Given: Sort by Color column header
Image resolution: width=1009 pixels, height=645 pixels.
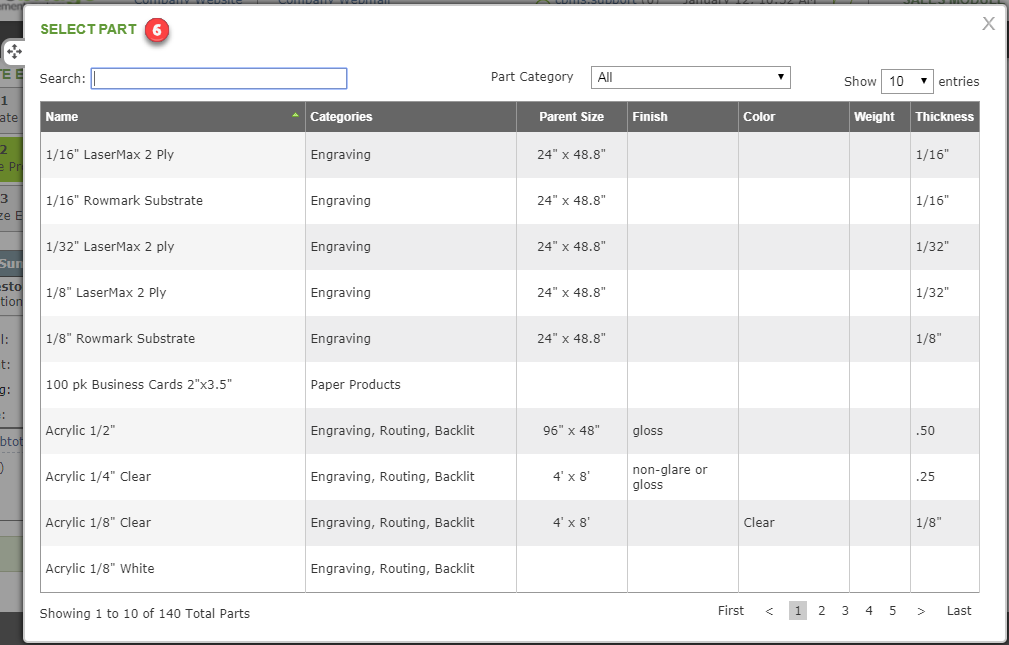Looking at the screenshot, I should point(793,117).
